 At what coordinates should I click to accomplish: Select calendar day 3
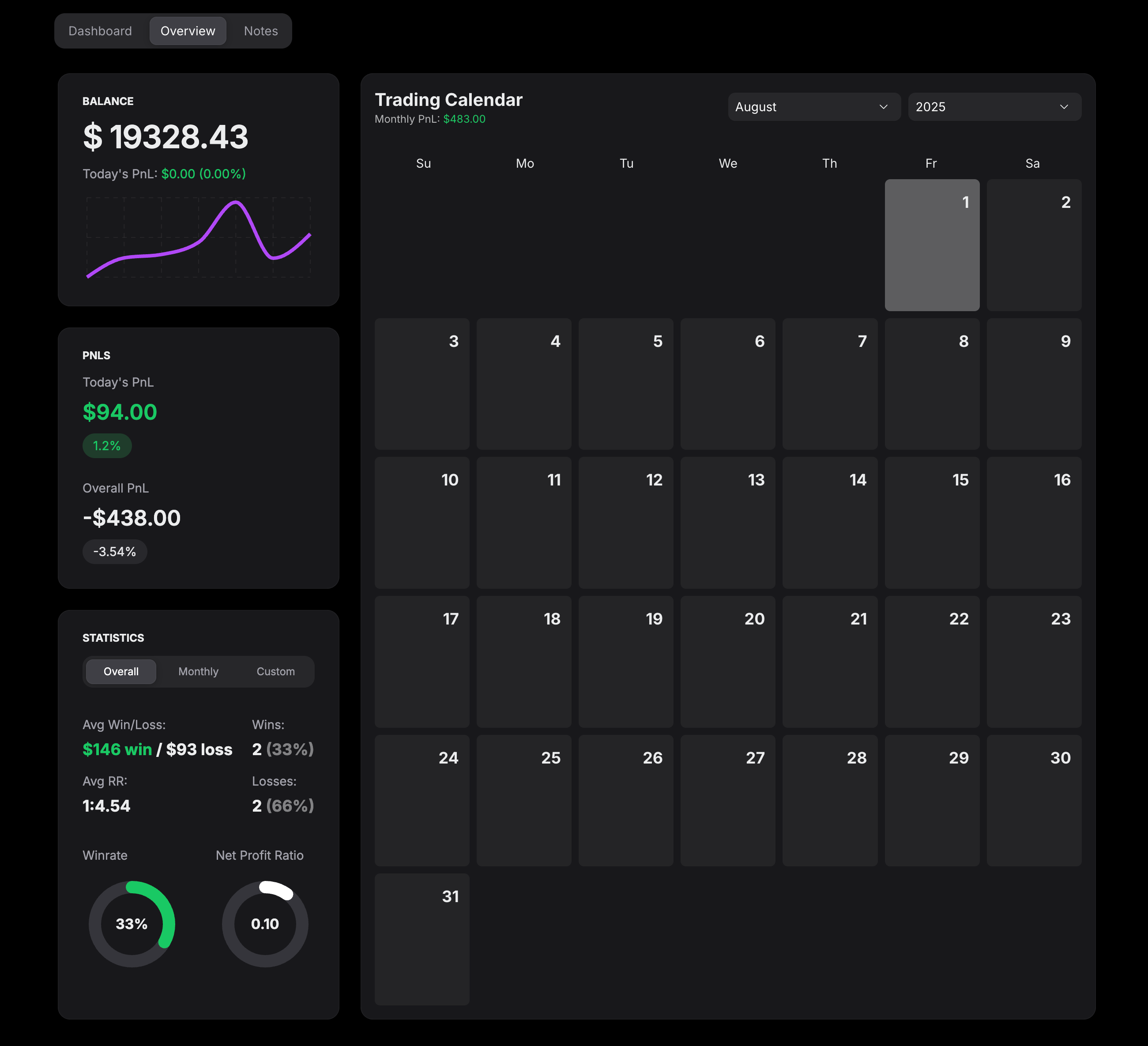422,384
